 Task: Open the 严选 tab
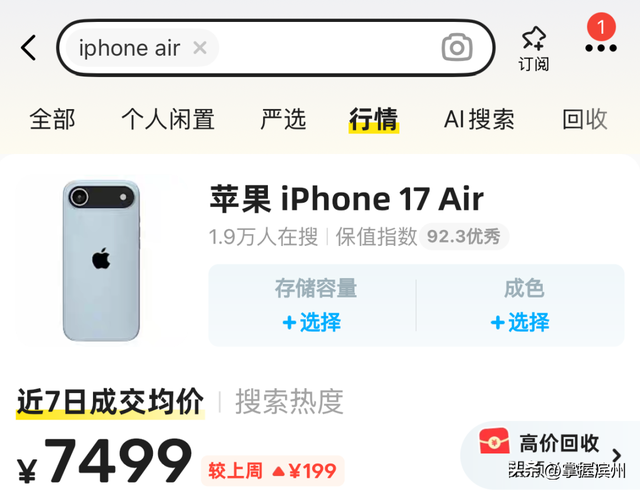283,119
